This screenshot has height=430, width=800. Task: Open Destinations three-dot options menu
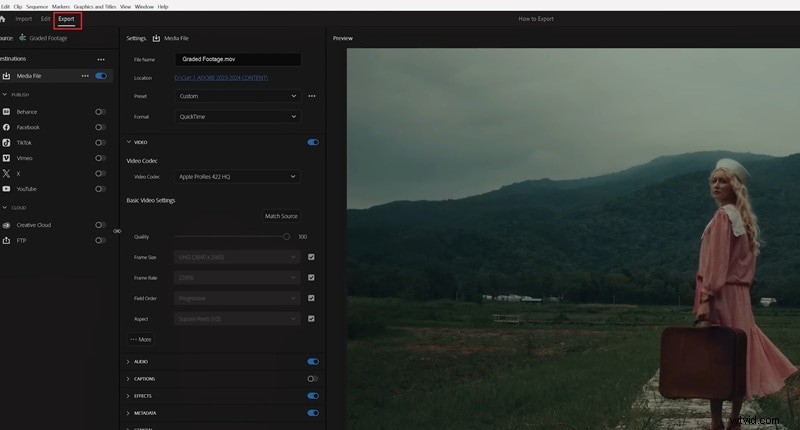101,59
